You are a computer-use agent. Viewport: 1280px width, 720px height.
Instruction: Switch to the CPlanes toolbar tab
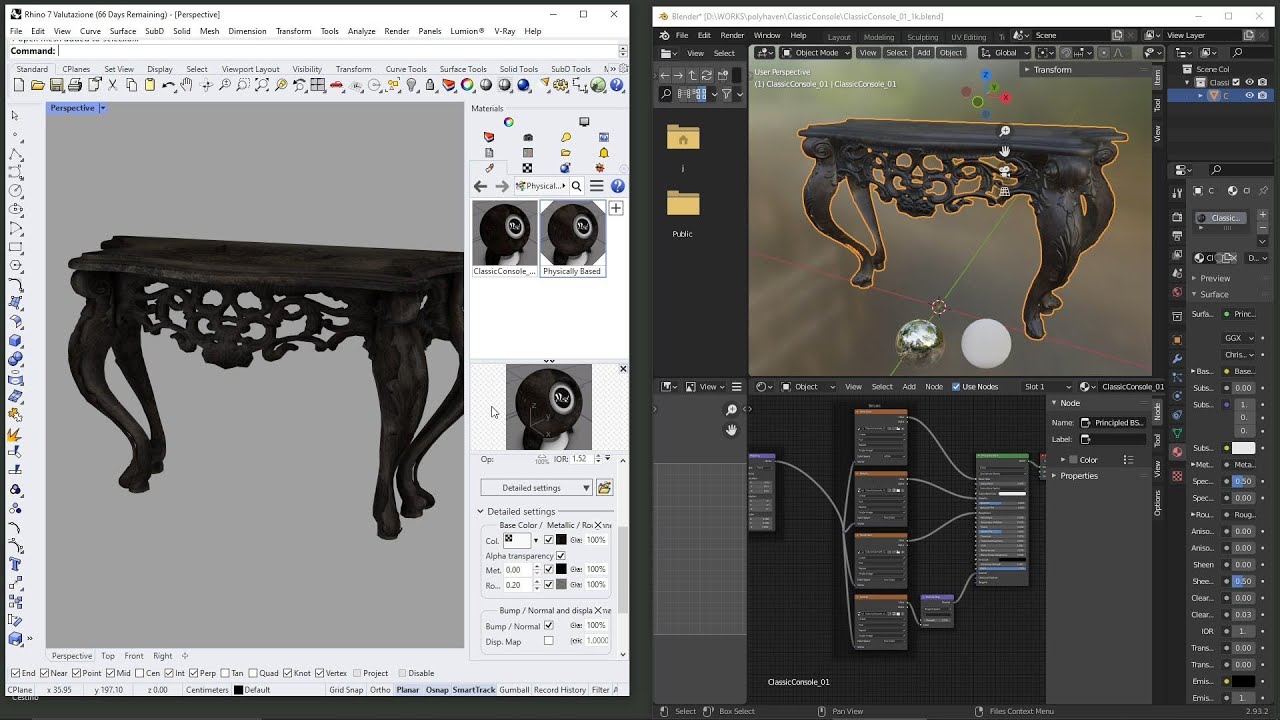[x=76, y=69]
